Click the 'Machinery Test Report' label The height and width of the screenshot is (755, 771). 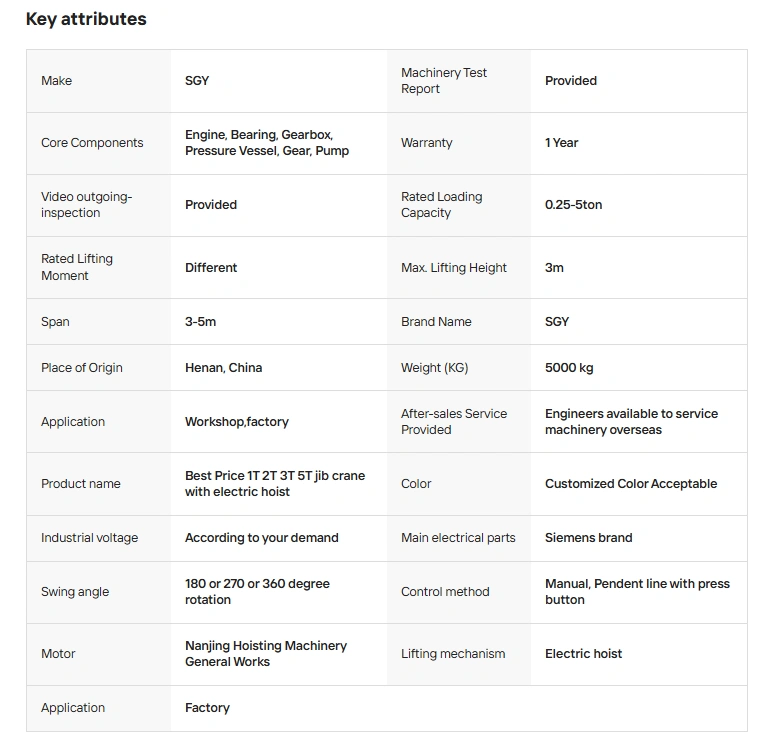pos(444,81)
